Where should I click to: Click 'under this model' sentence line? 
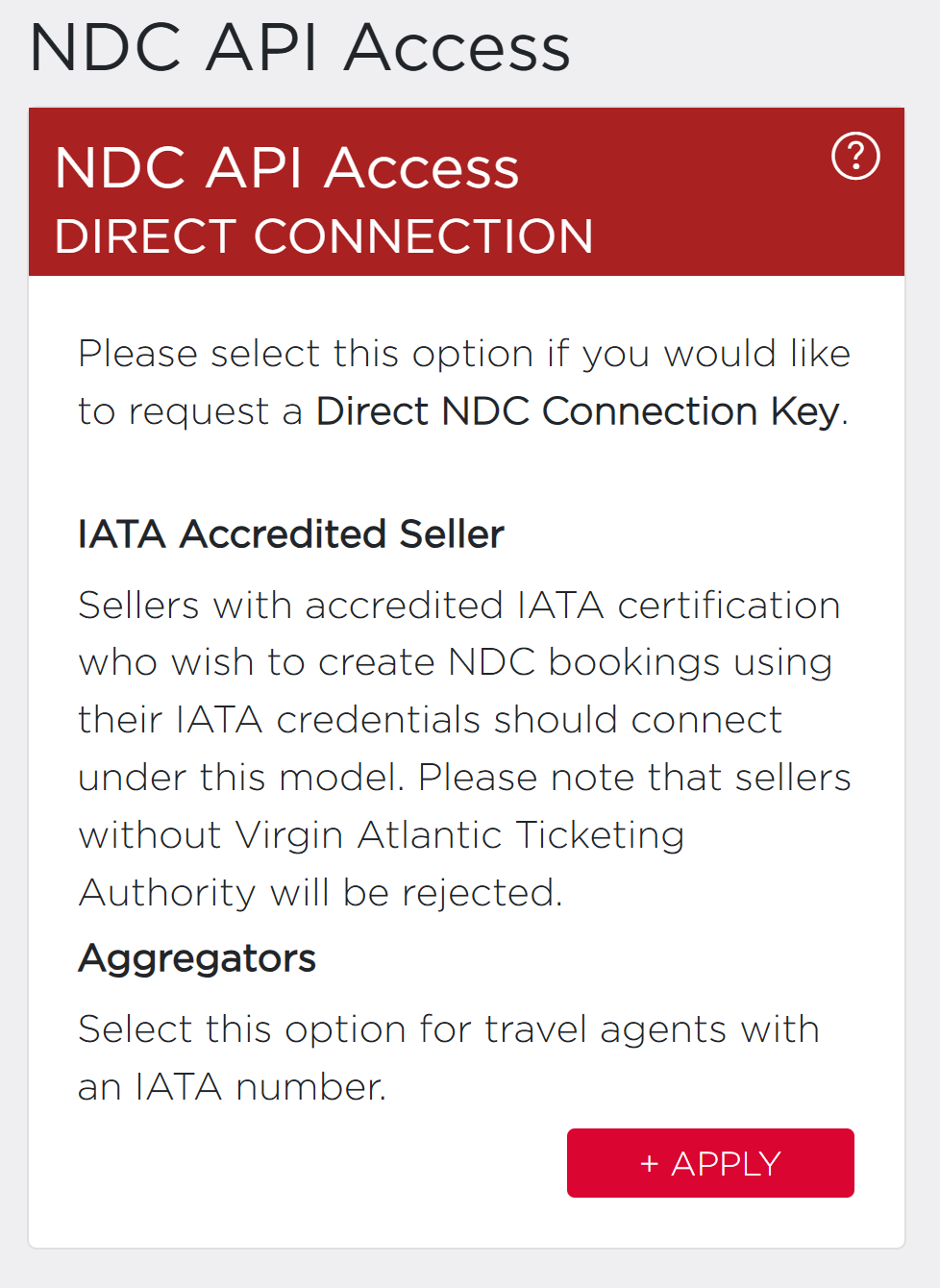coord(240,778)
